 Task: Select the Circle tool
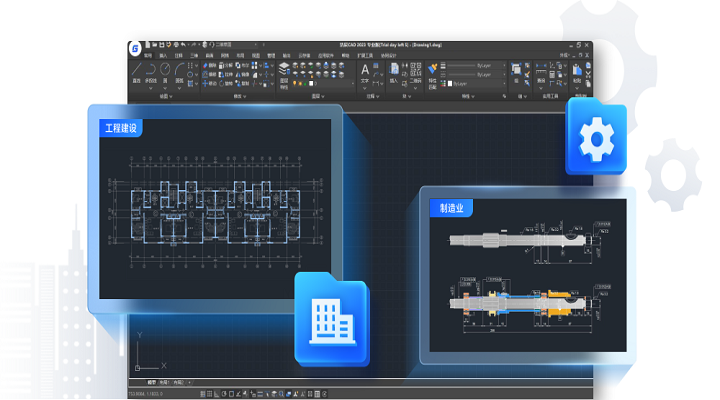167,70
